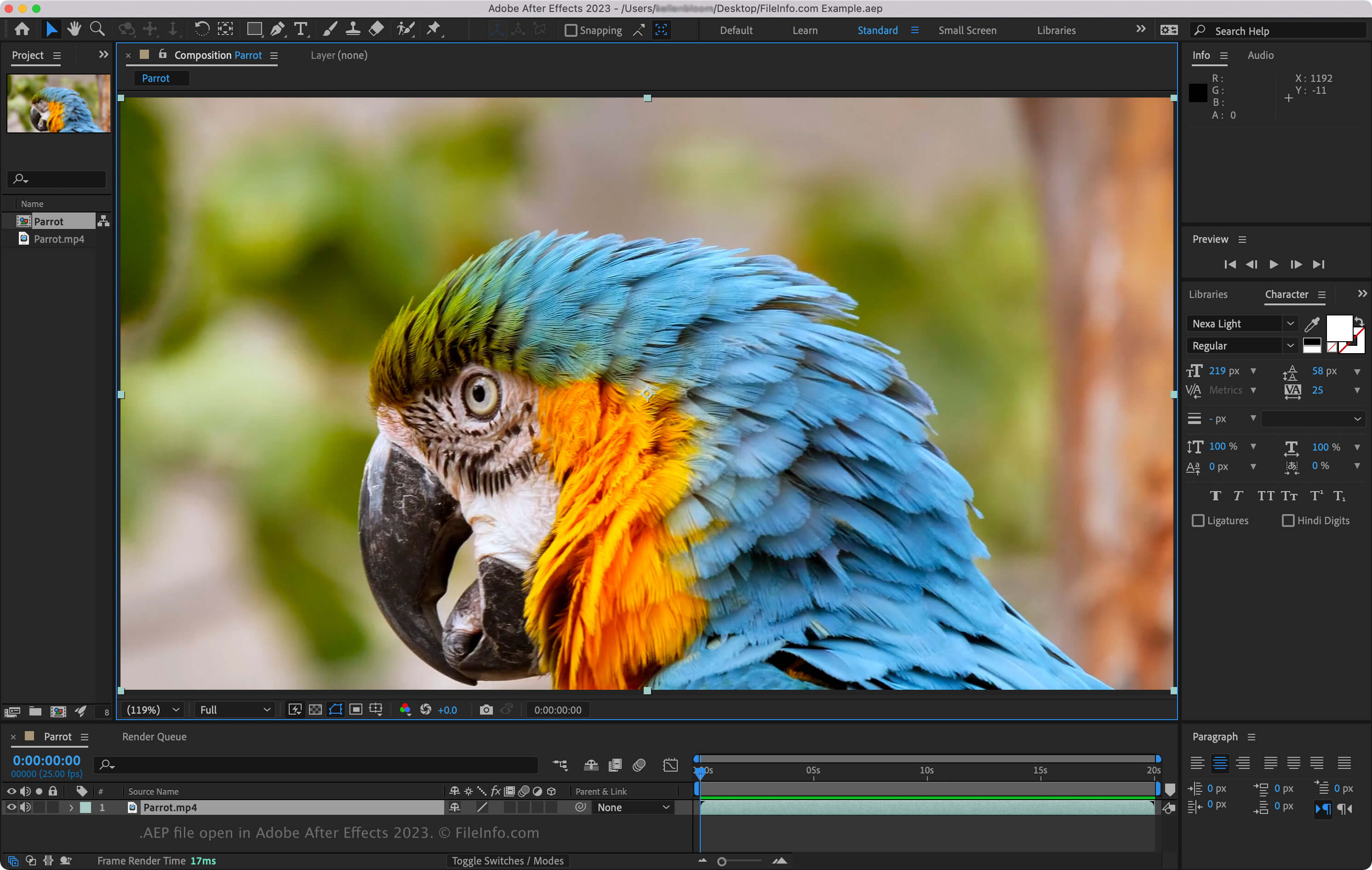Enable Hindi Digits in Character panel
The image size is (1372, 870).
[x=1287, y=520]
